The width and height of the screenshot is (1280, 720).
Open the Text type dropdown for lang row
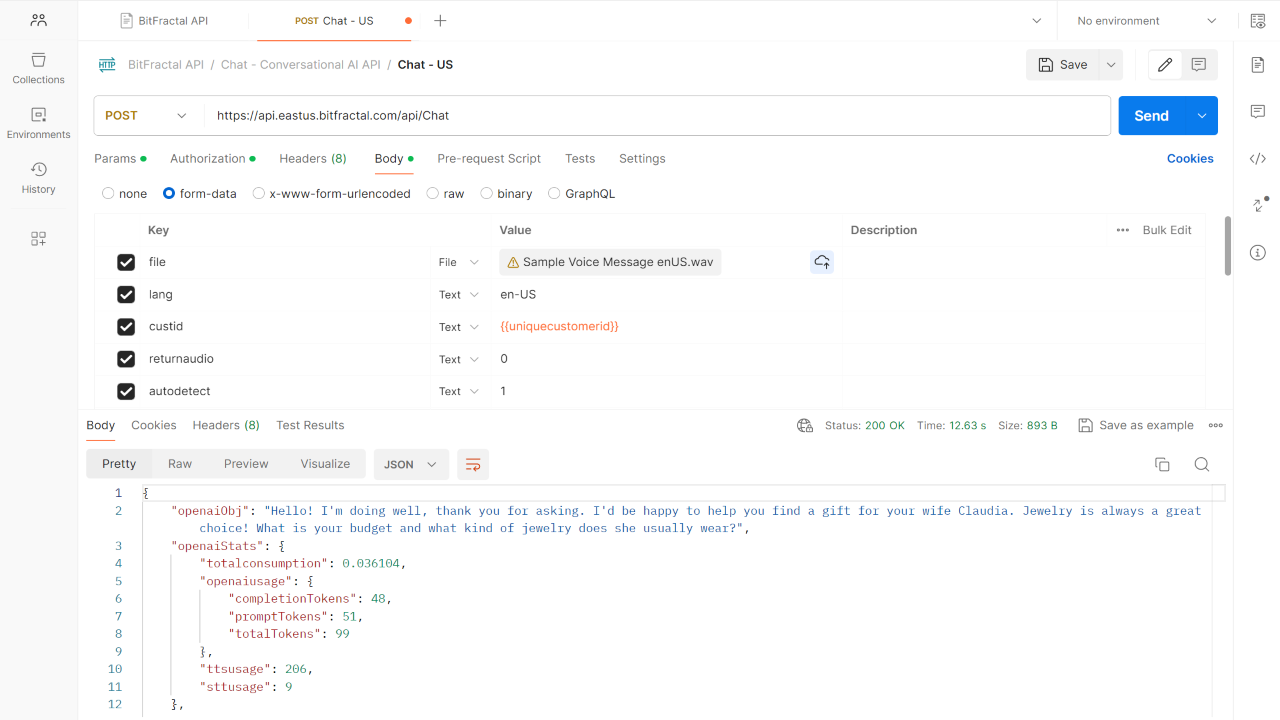(460, 294)
